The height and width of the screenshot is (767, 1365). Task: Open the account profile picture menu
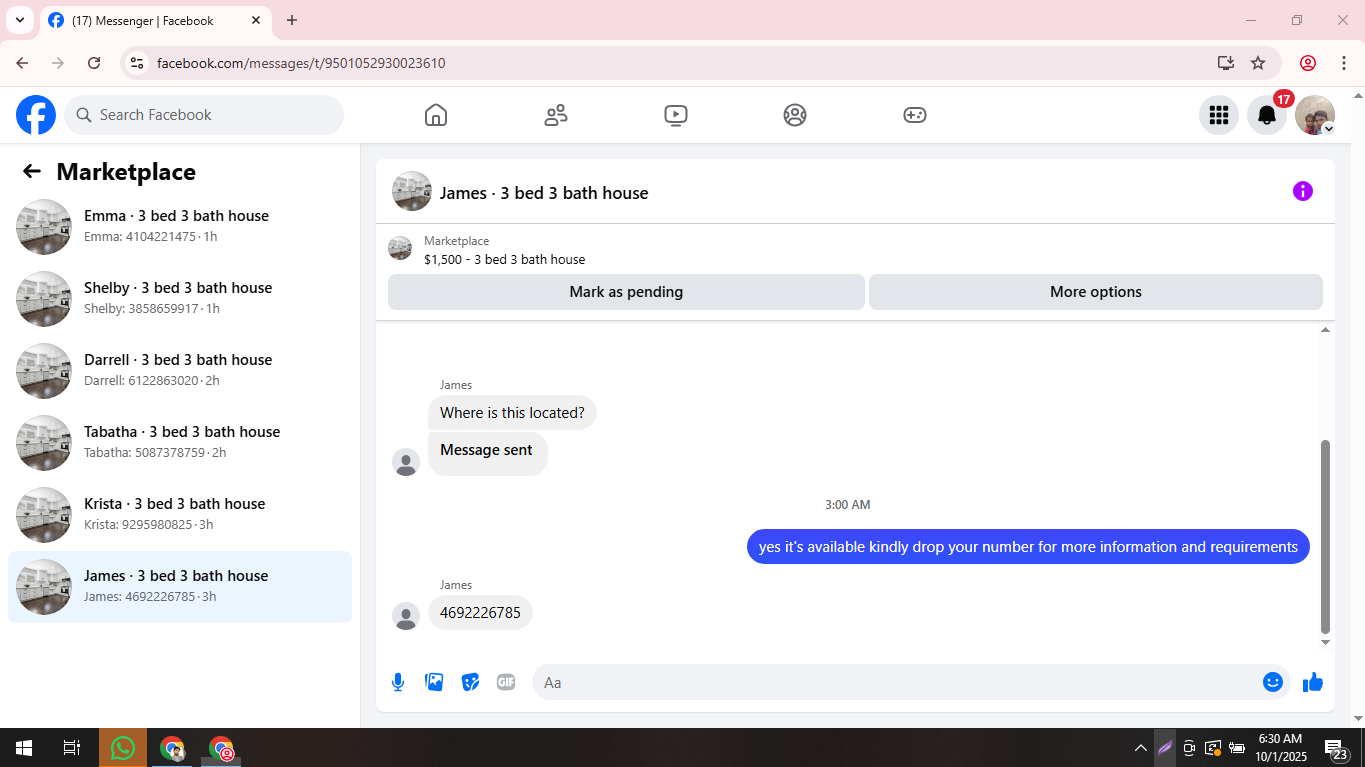[x=1315, y=115]
